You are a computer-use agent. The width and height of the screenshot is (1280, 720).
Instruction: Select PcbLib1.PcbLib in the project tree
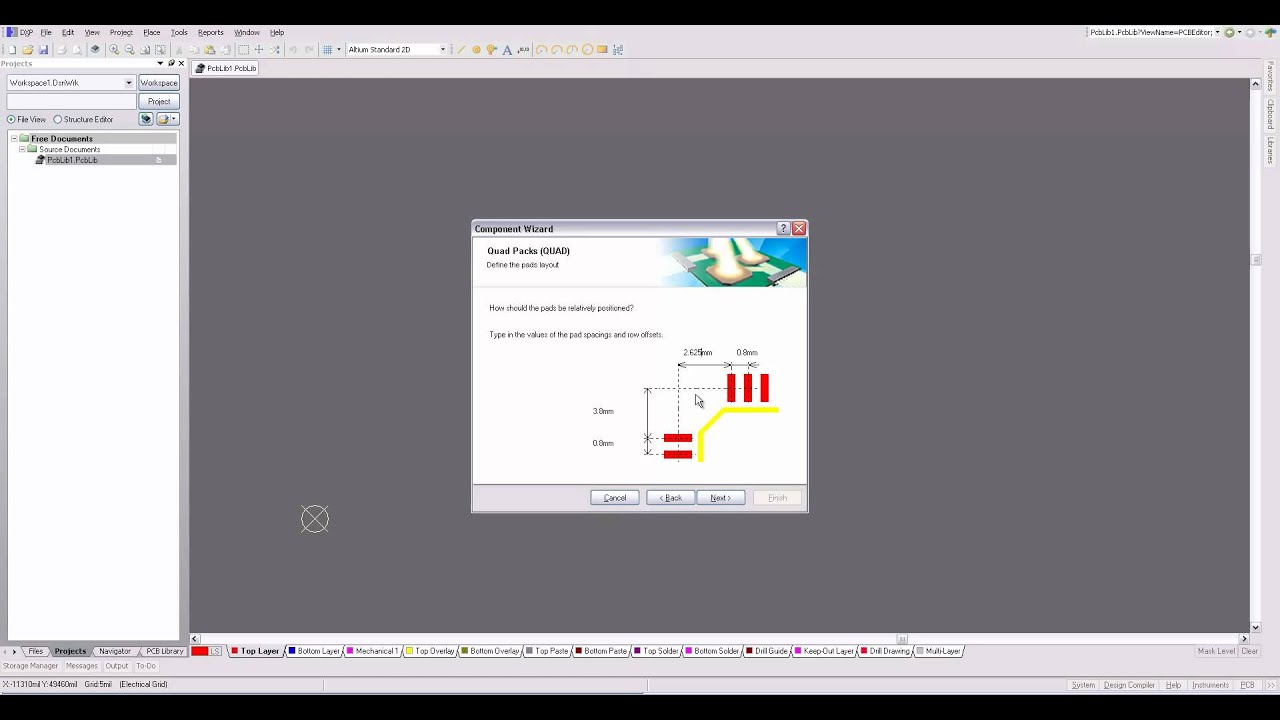pyautogui.click(x=72, y=160)
